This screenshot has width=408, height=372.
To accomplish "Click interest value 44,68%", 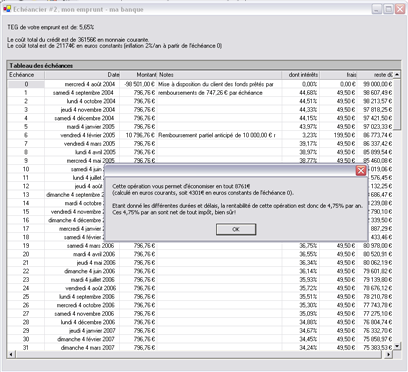I will (308, 93).
